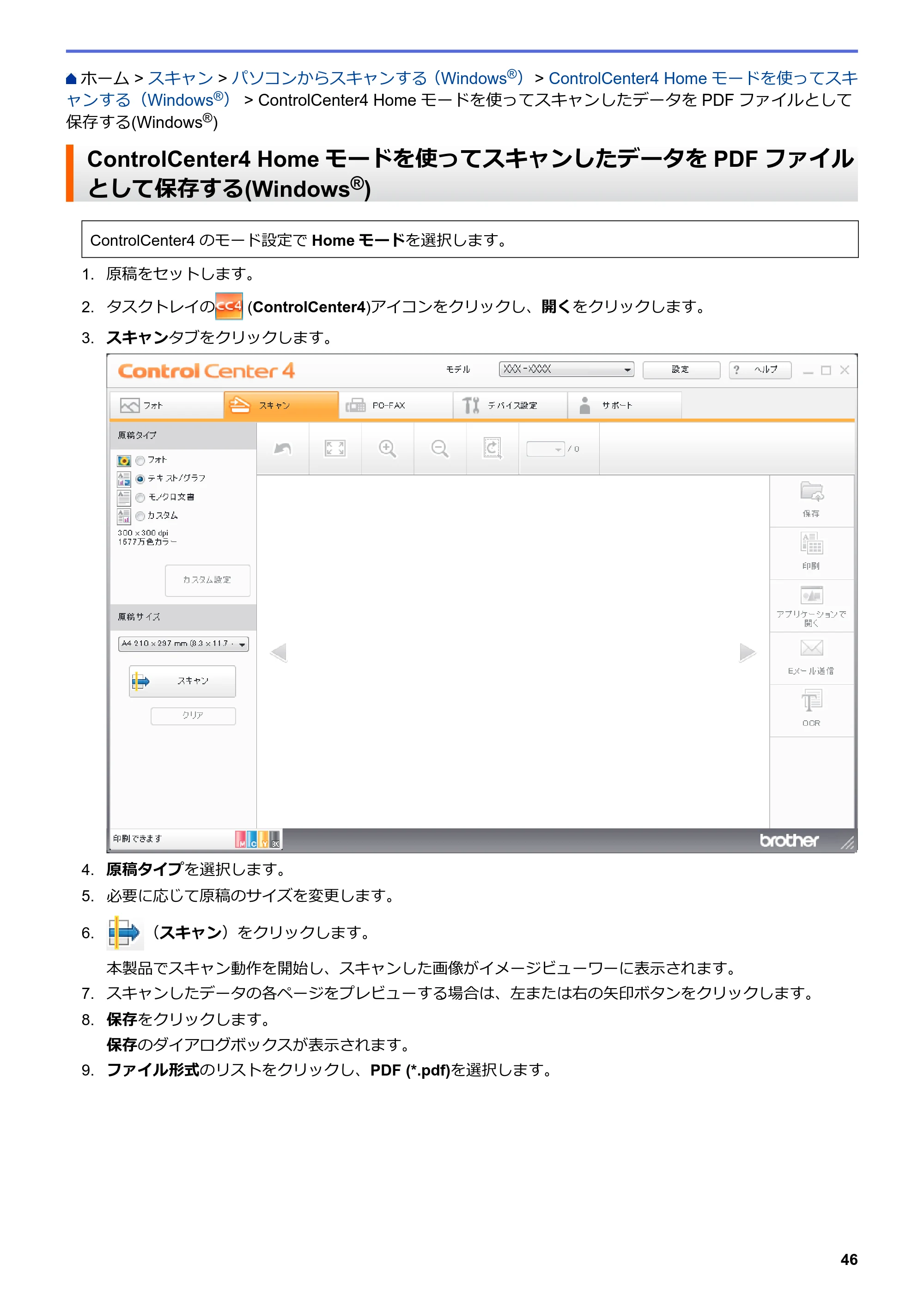Switch to the デバイス設定 tab
Image resolution: width=924 pixels, height=1307 pixels.
(x=511, y=405)
